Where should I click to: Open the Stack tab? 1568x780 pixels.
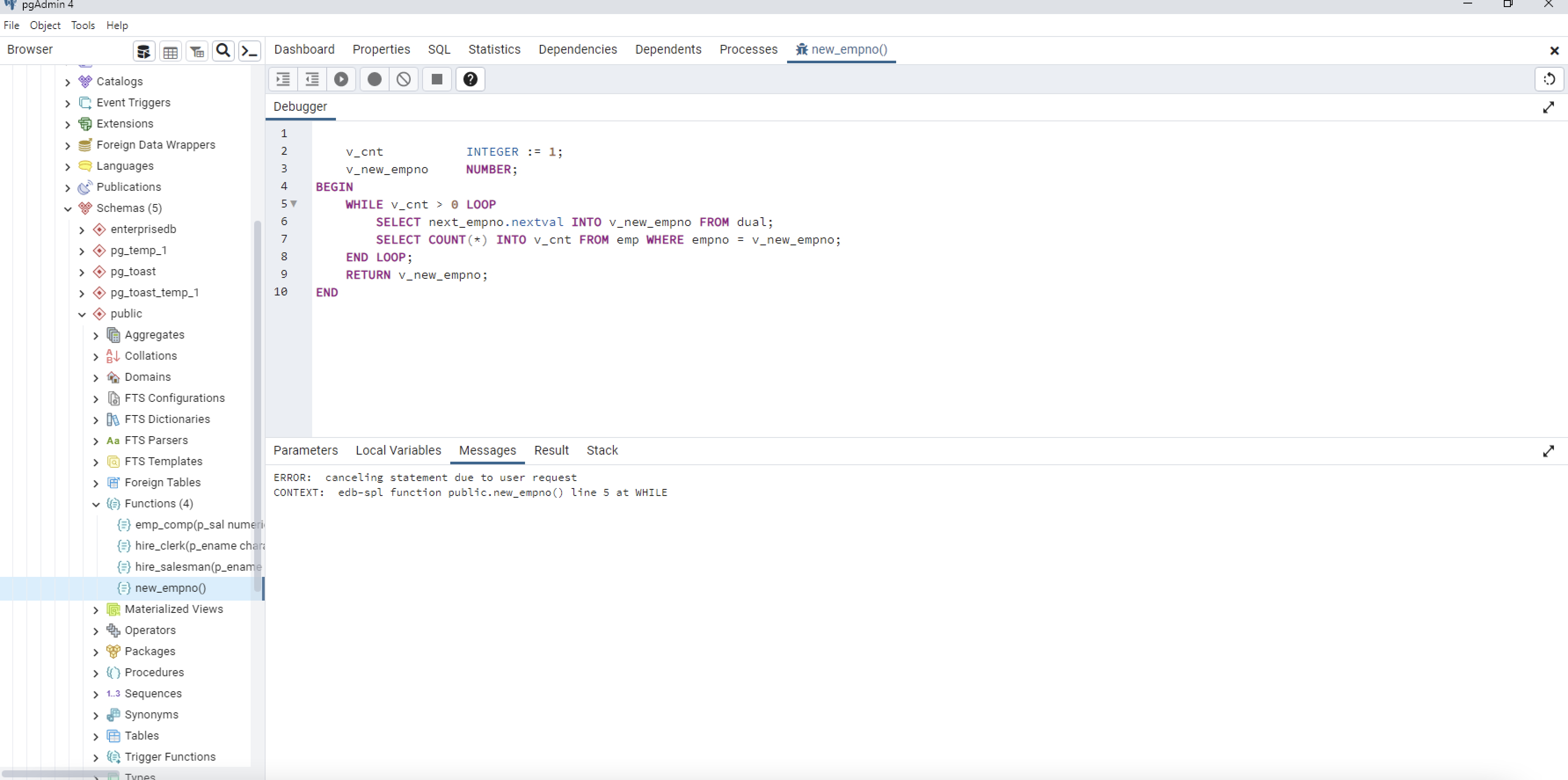602,451
